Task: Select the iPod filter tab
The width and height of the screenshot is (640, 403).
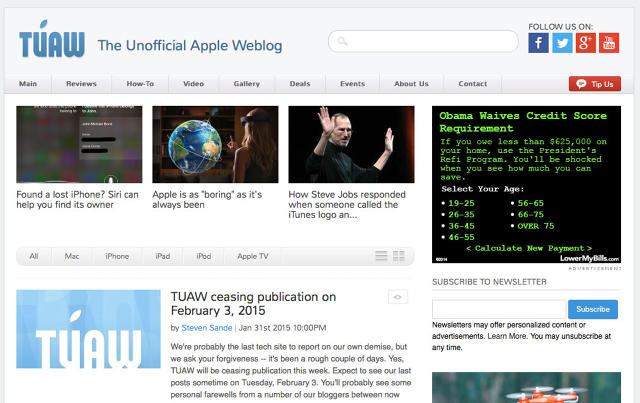Action: click(x=204, y=256)
